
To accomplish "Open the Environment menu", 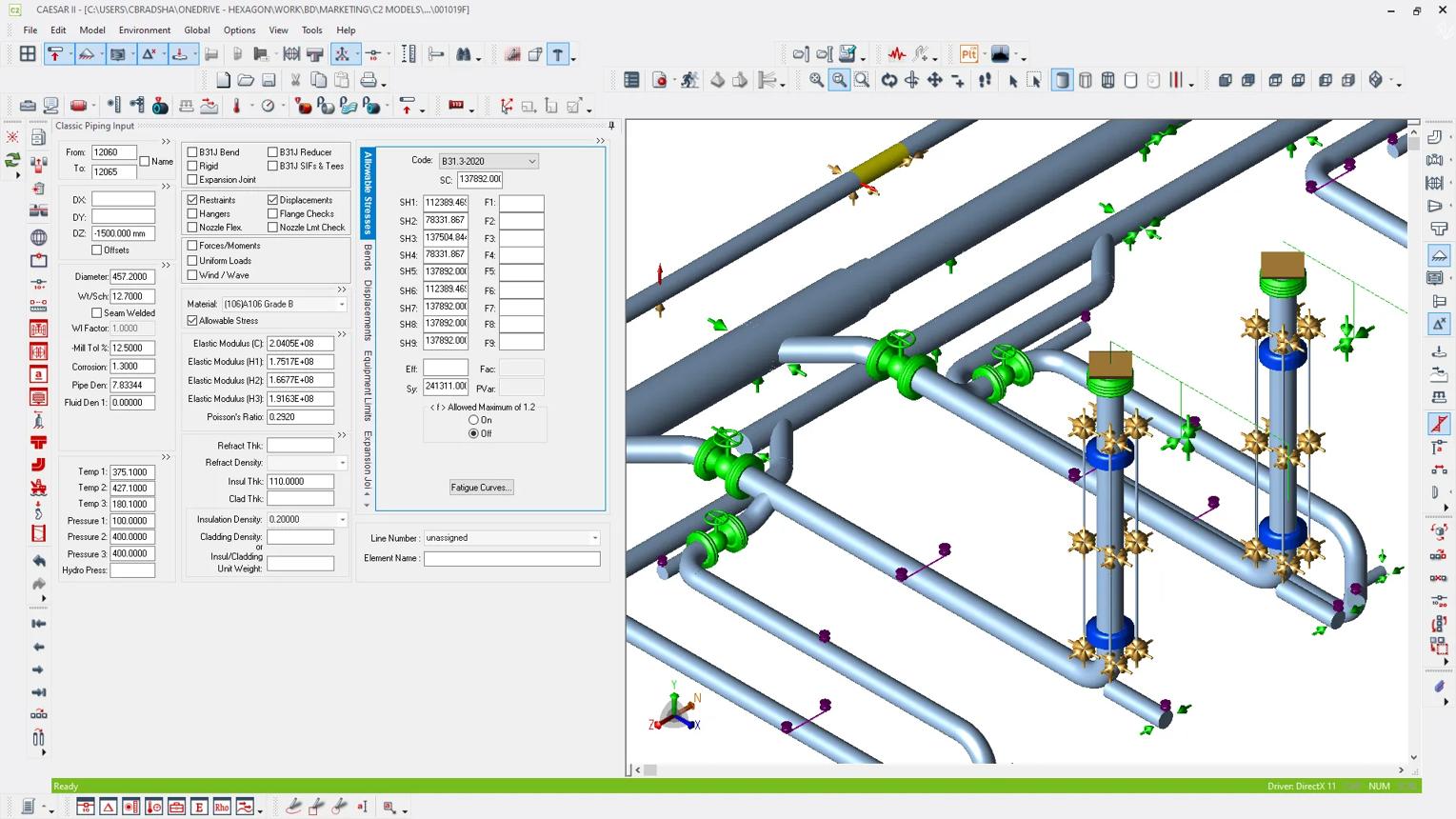I will 145,30.
